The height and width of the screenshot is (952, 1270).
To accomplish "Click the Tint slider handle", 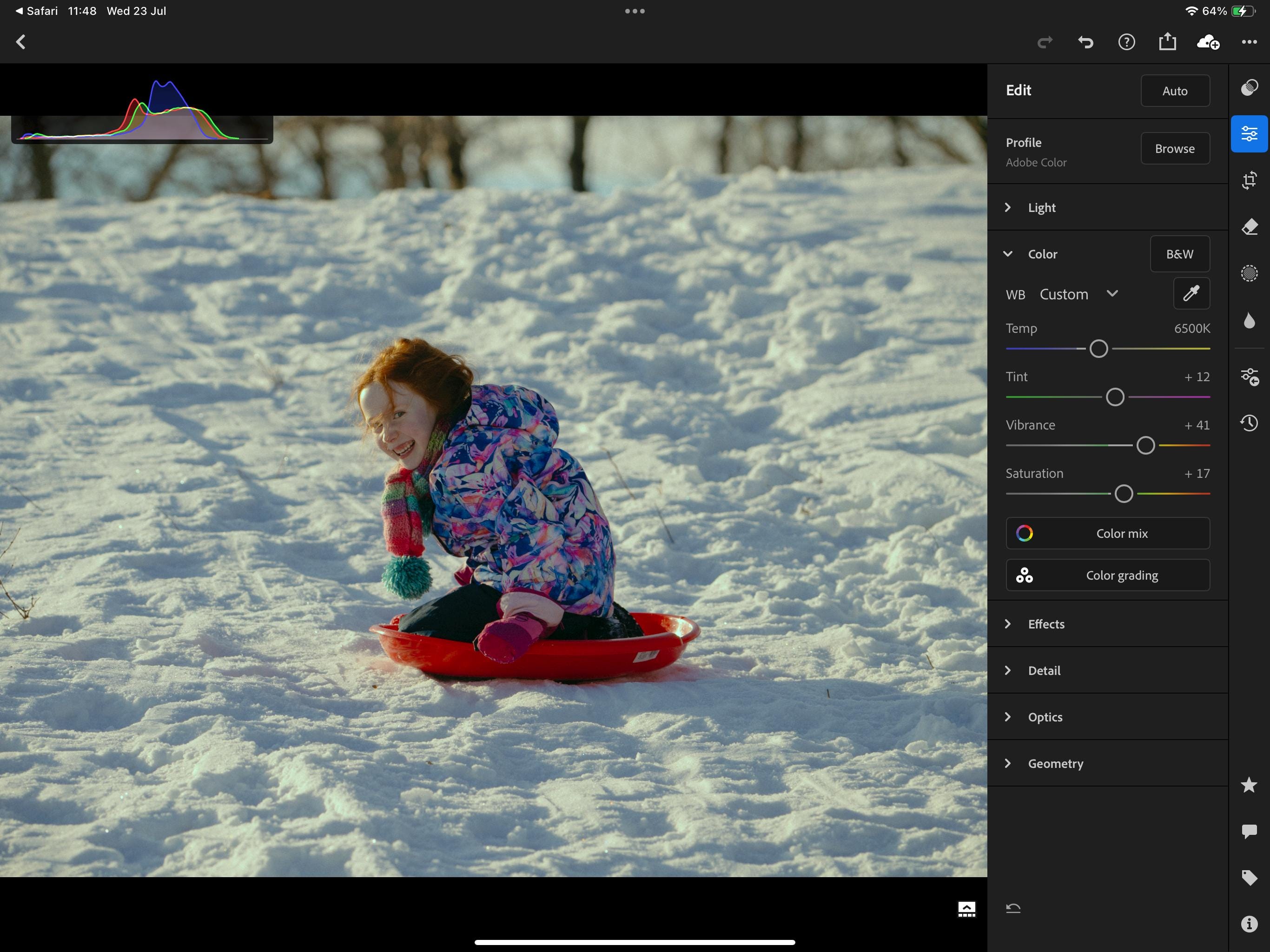I will (1115, 397).
